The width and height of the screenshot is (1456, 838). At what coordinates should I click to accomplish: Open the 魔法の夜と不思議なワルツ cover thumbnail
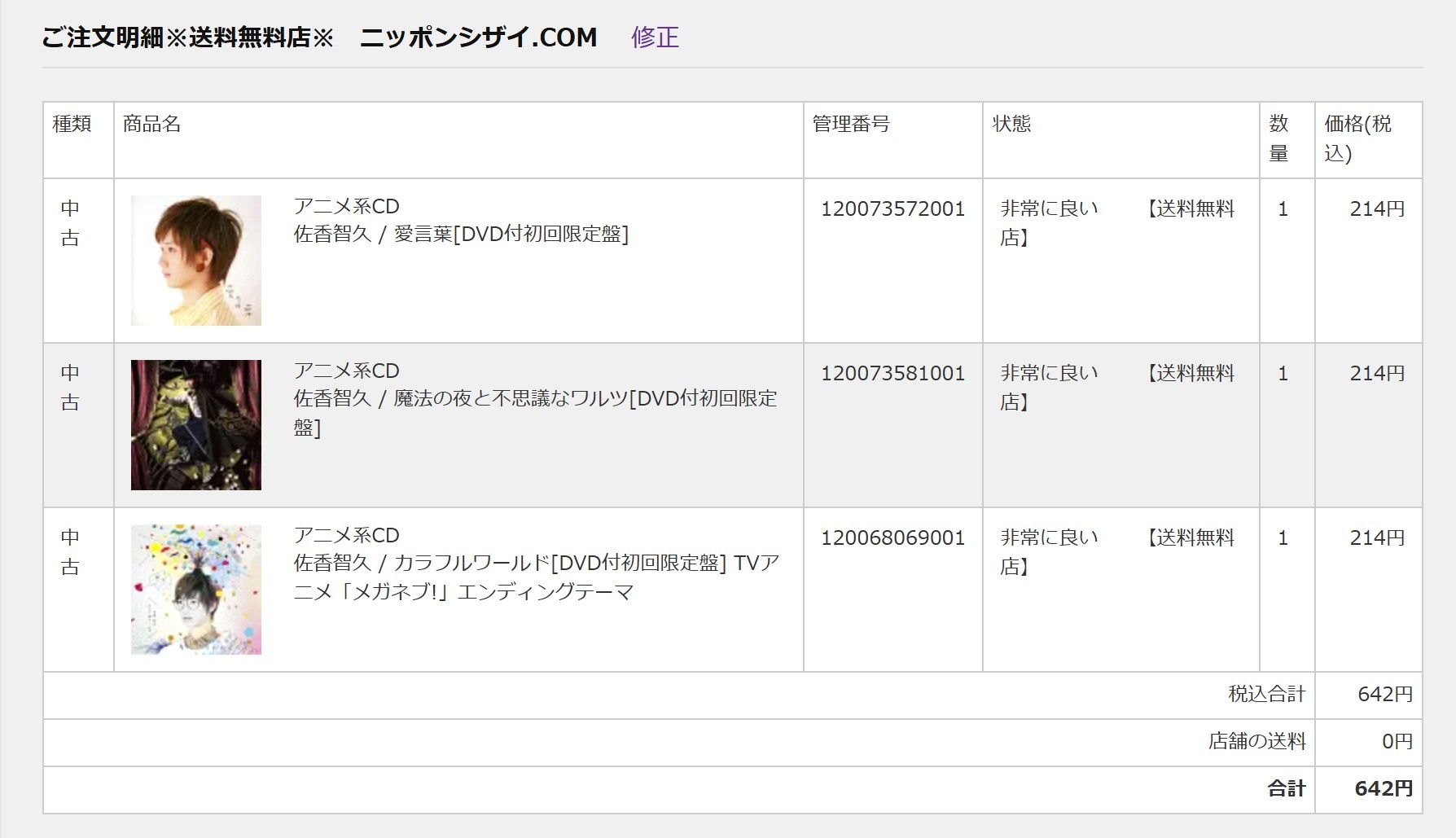pos(196,425)
